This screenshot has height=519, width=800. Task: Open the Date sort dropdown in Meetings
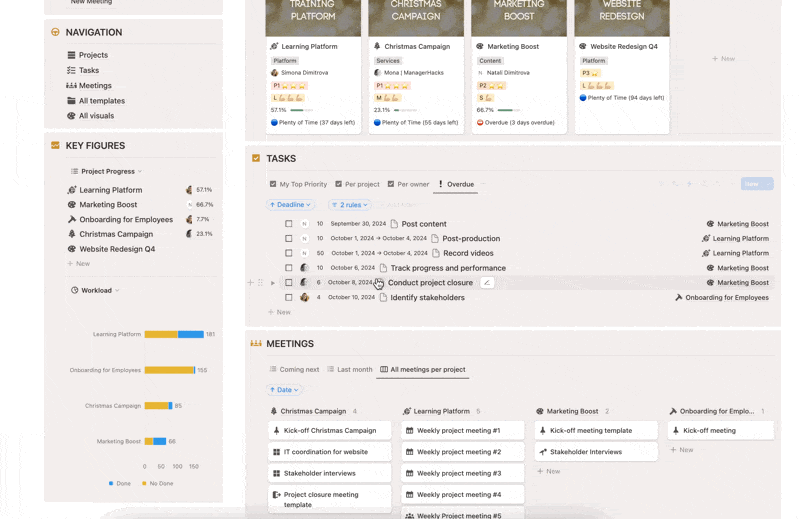click(x=284, y=390)
